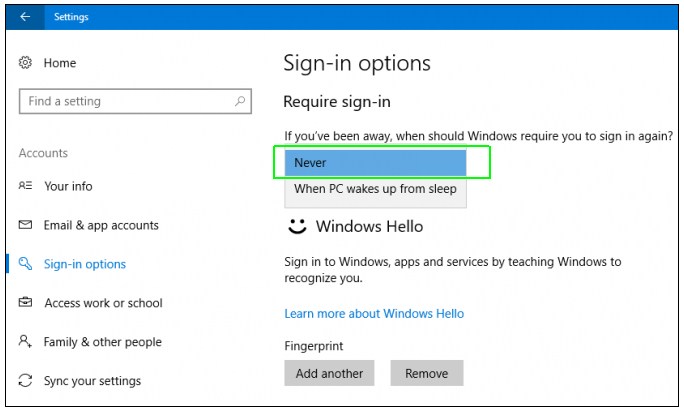Click the Fingerprint label
This screenshot has height=407, width=684.
click(x=314, y=346)
